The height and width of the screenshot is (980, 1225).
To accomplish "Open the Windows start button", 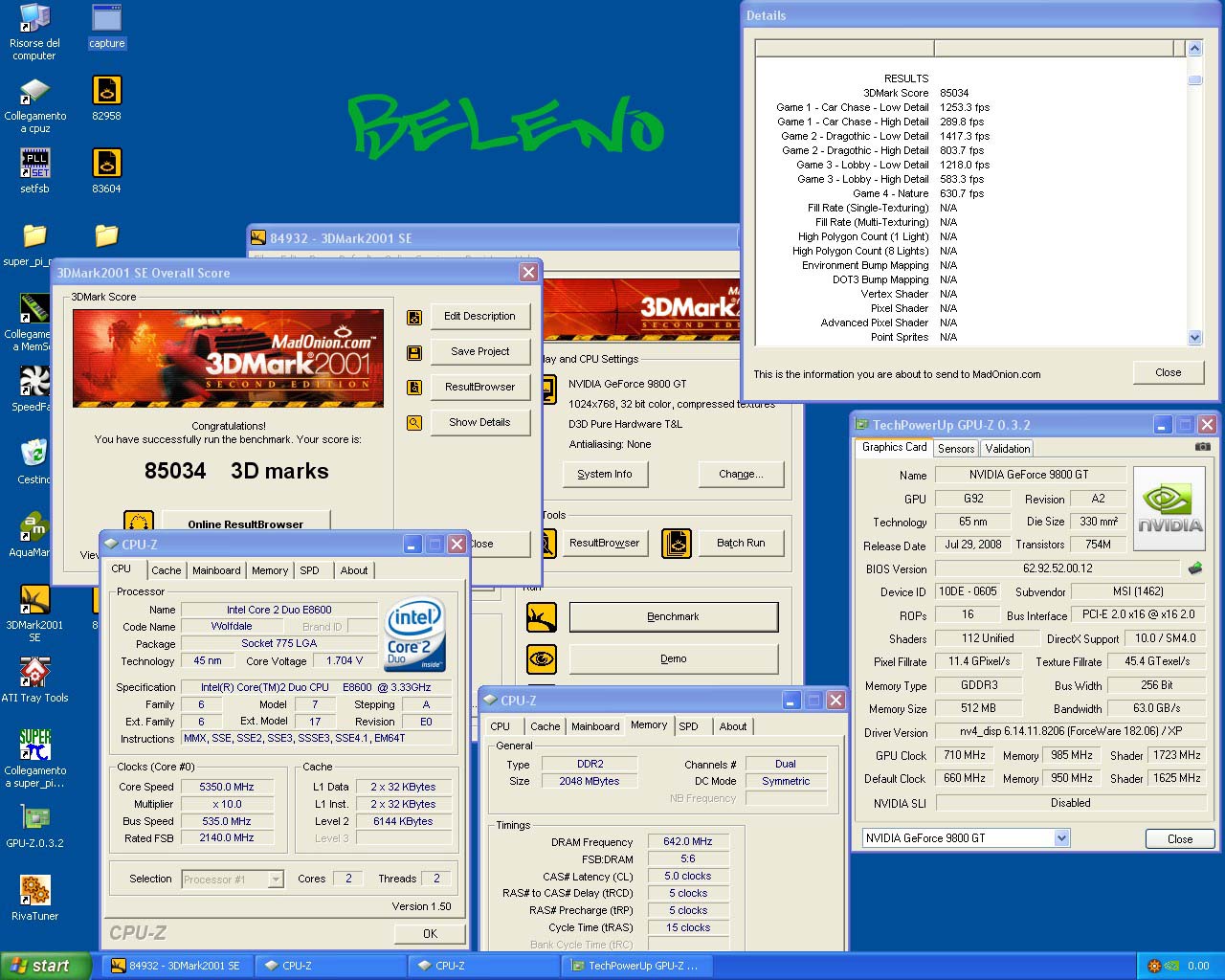I will click(x=46, y=966).
